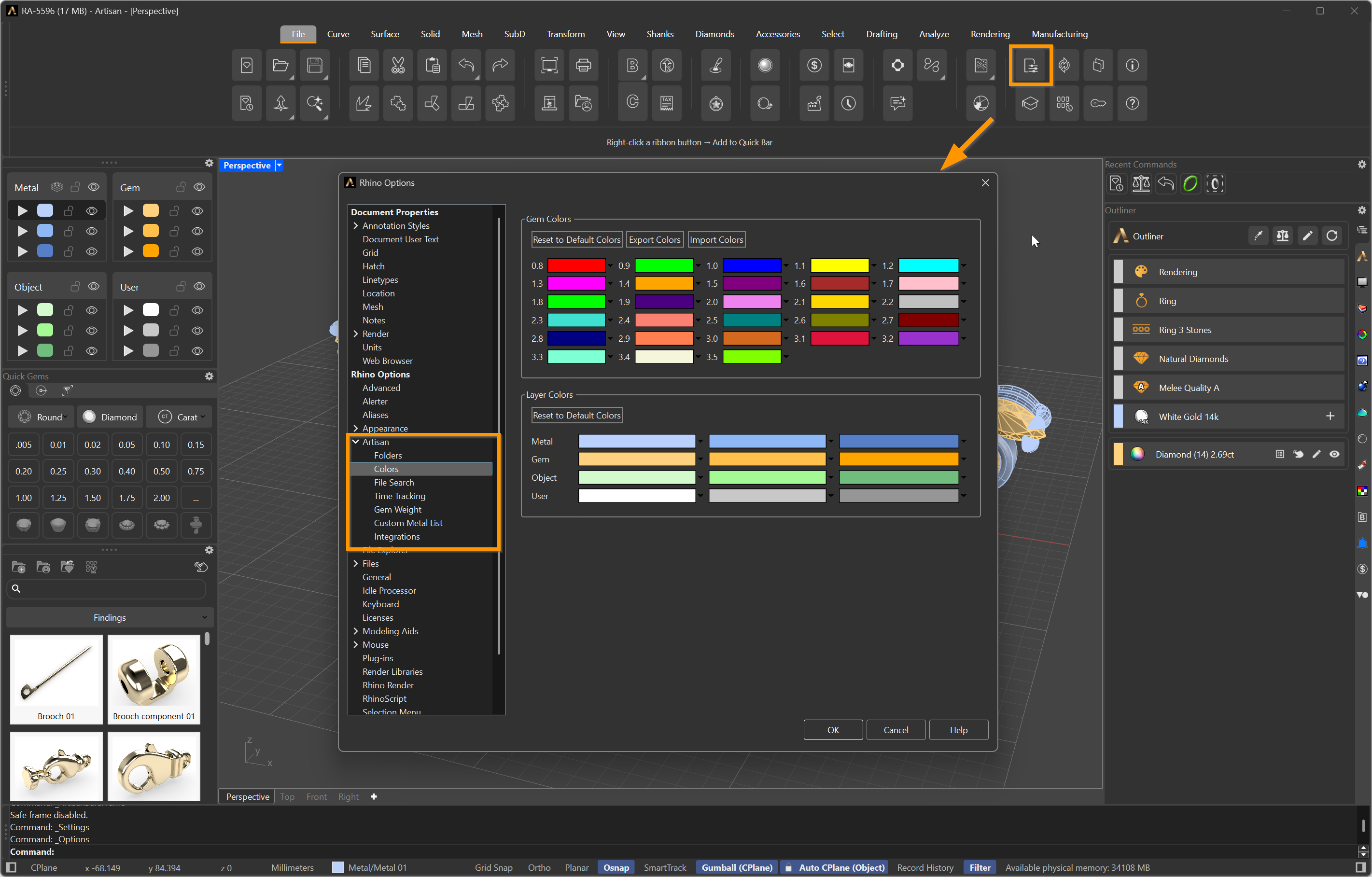The width and height of the screenshot is (1372, 877).
Task: Toggle visibility of Gem layer group
Action: 199,187
